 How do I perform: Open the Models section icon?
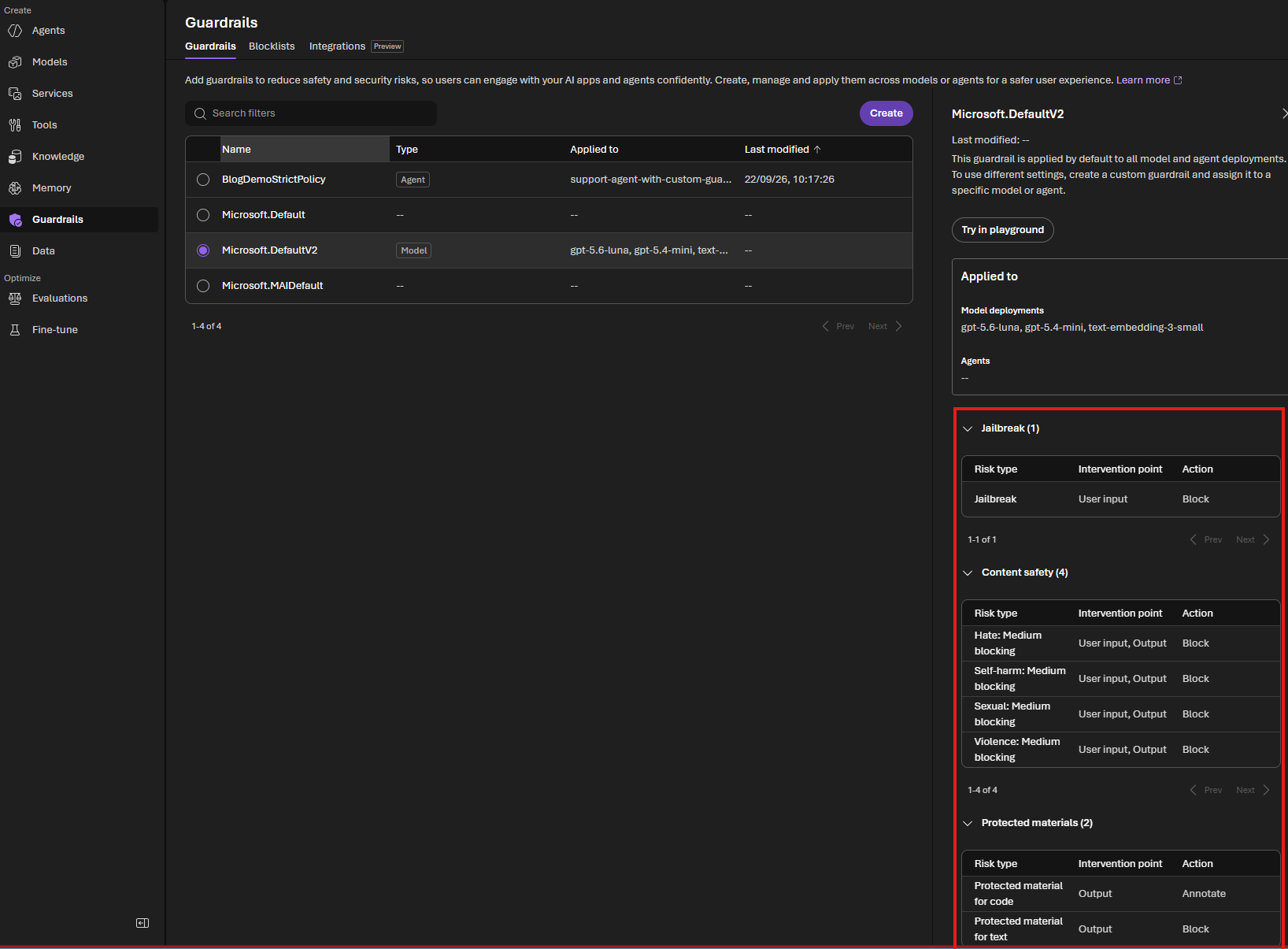pyautogui.click(x=15, y=62)
